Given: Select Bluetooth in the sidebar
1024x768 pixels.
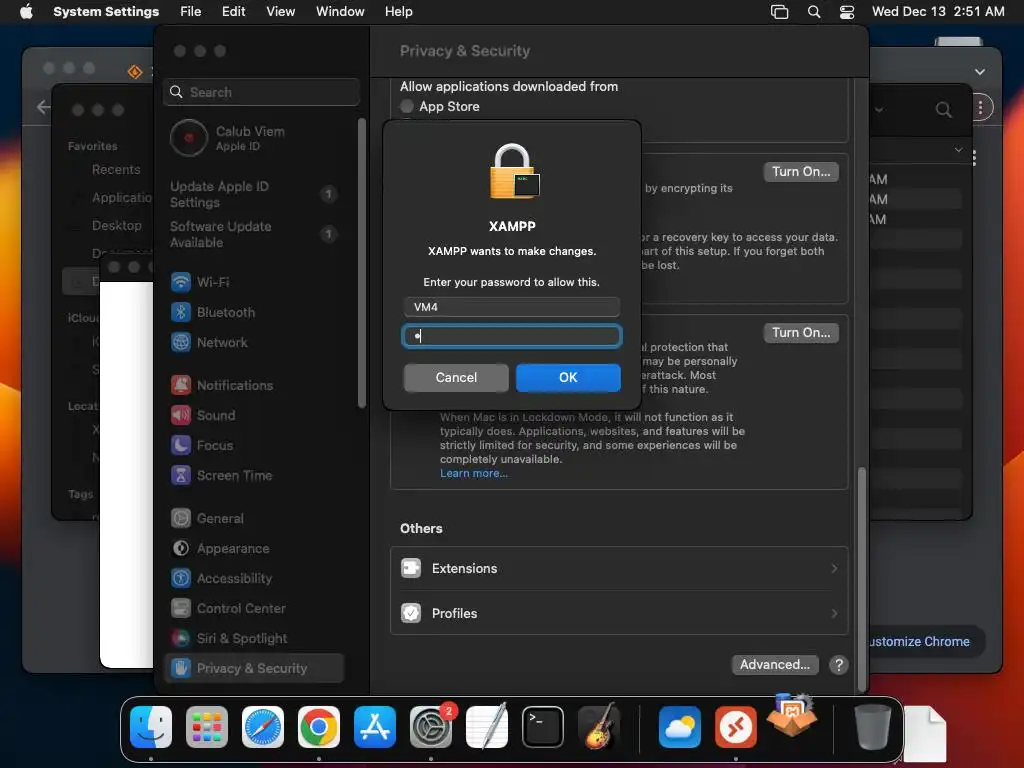Looking at the screenshot, I should point(253,312).
